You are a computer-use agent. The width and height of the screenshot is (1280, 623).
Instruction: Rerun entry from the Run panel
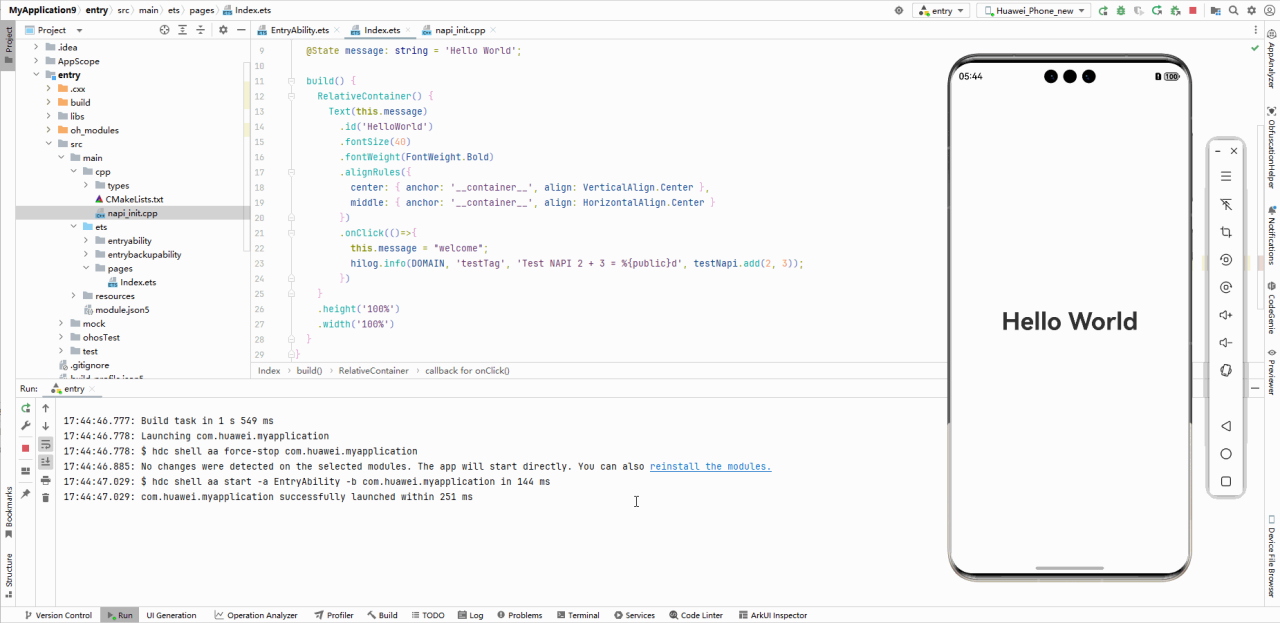click(26, 408)
